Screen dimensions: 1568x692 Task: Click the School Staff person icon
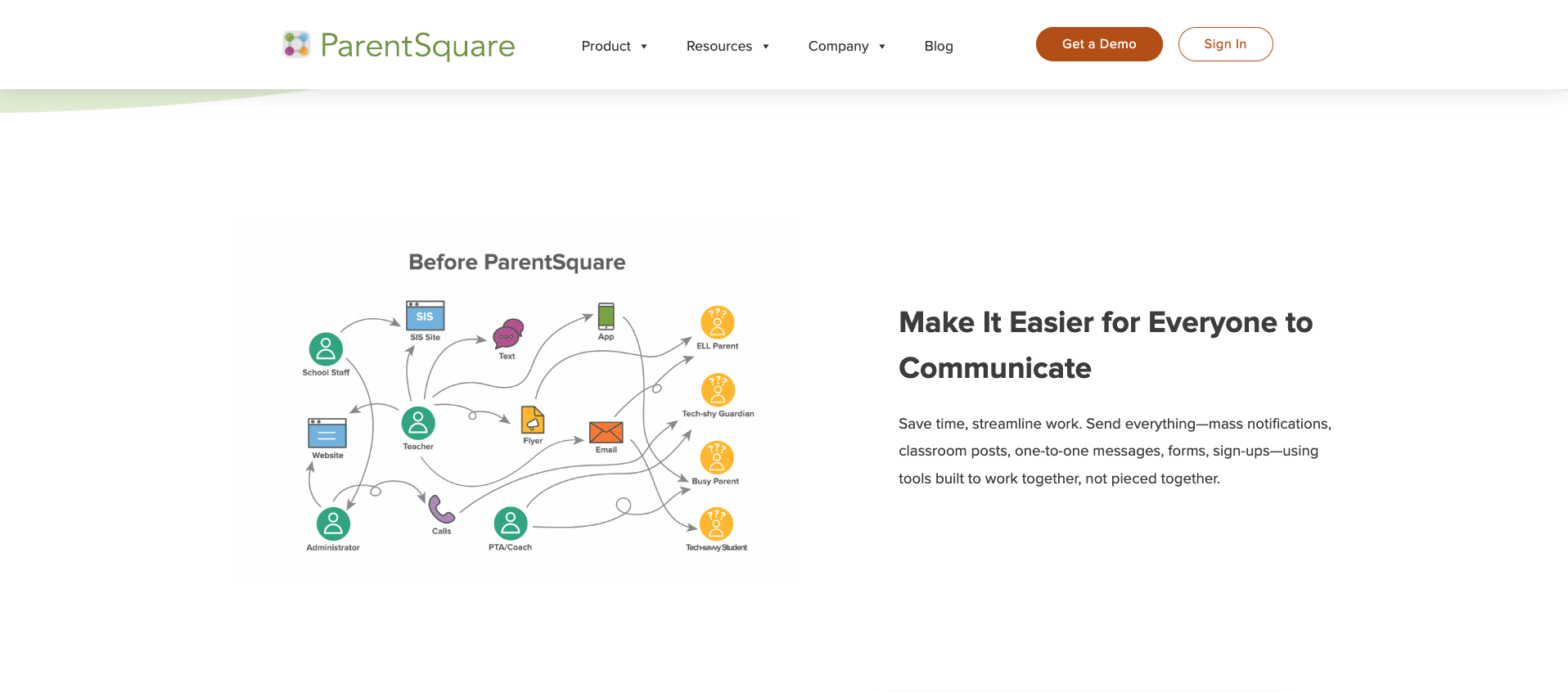tap(326, 349)
